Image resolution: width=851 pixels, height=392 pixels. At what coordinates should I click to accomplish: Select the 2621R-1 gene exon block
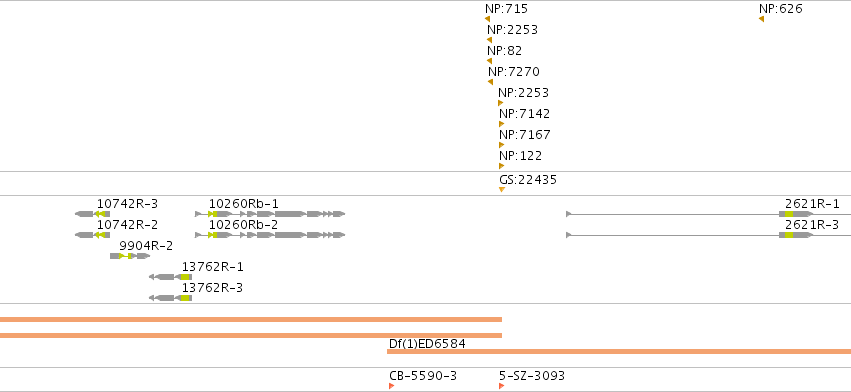796,214
